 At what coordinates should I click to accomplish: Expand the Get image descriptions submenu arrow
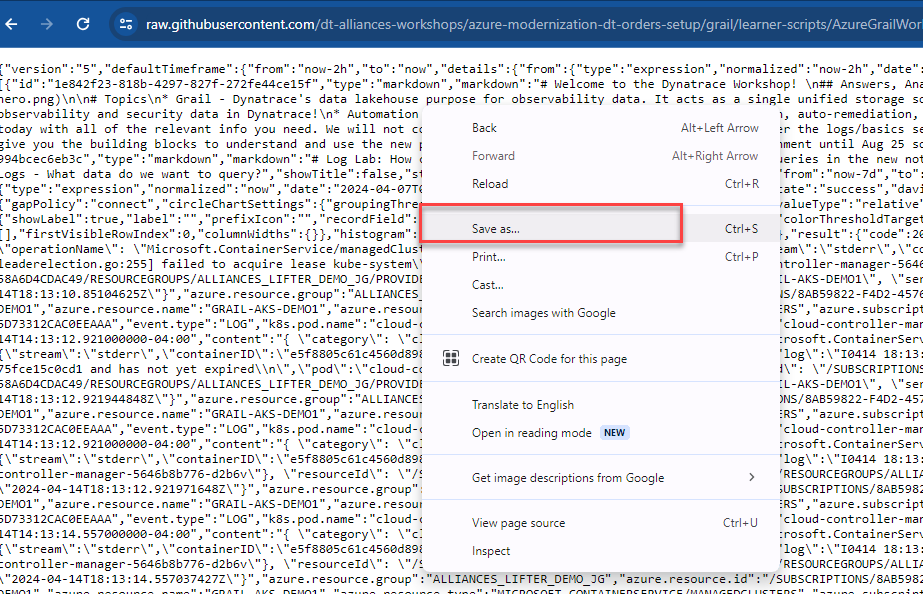pos(751,478)
